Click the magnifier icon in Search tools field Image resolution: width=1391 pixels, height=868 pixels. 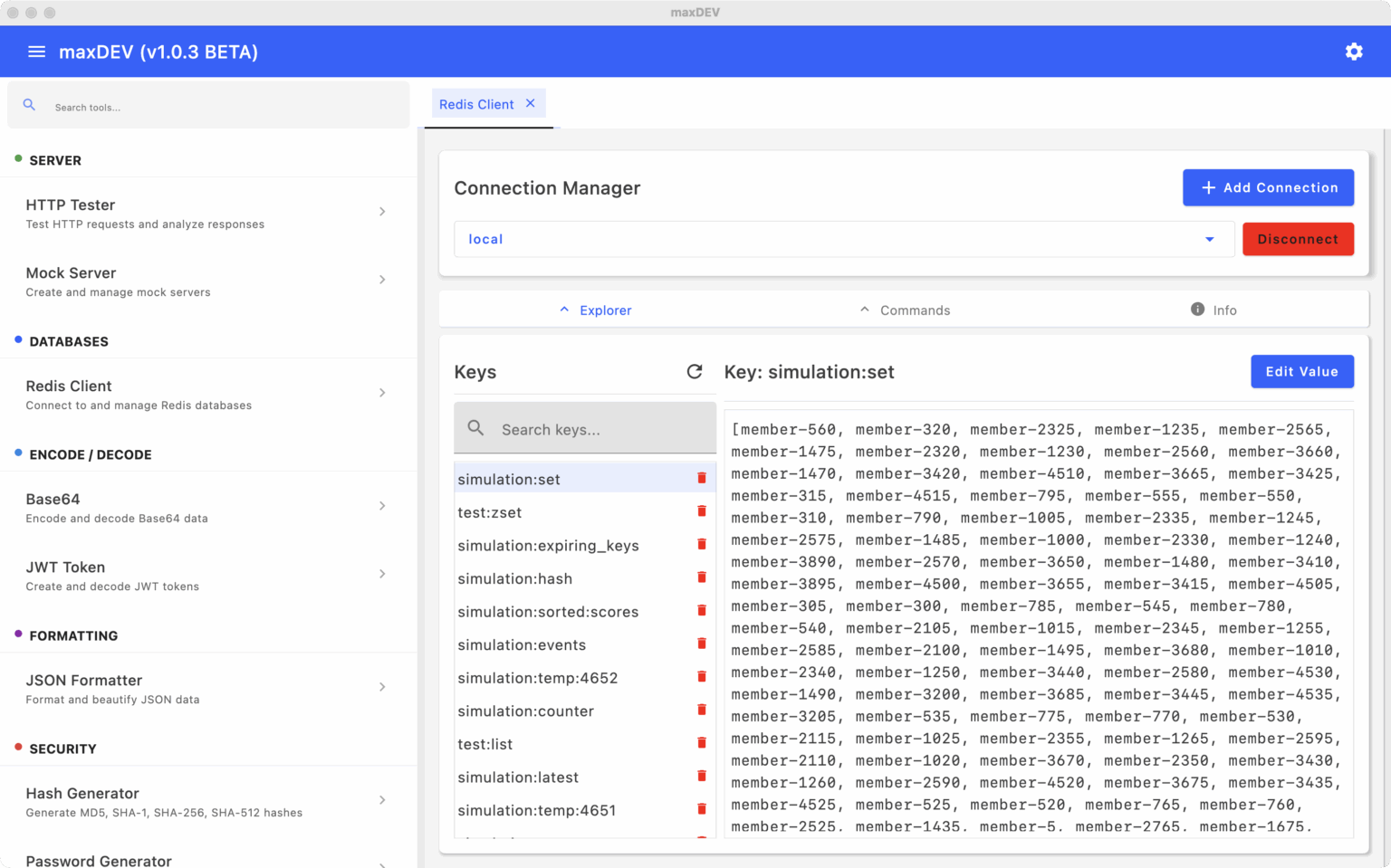(x=29, y=104)
